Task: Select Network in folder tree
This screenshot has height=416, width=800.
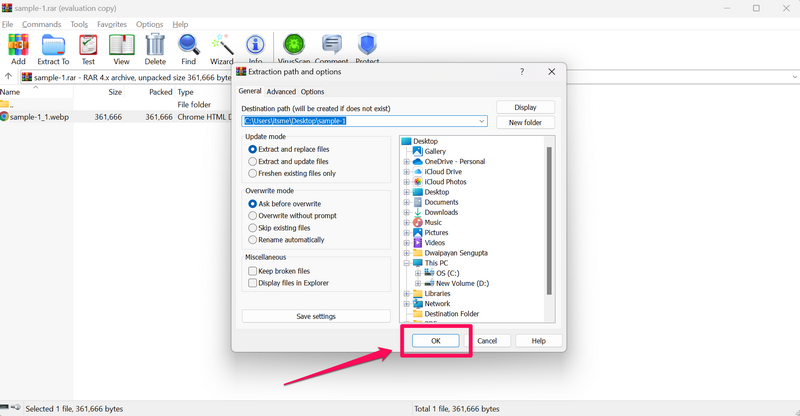Action: 437,304
